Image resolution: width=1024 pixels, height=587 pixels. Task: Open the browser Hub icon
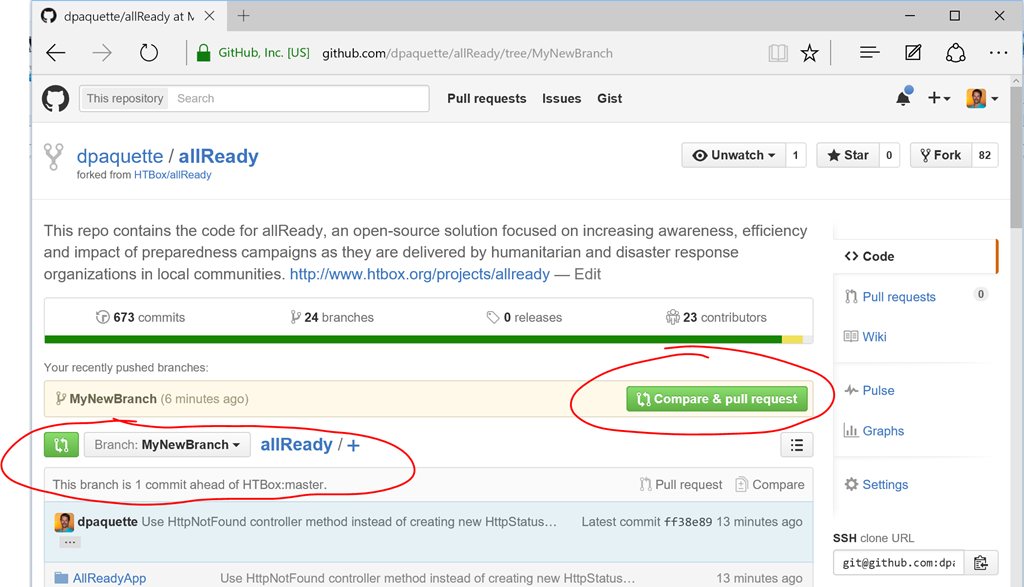click(x=869, y=53)
